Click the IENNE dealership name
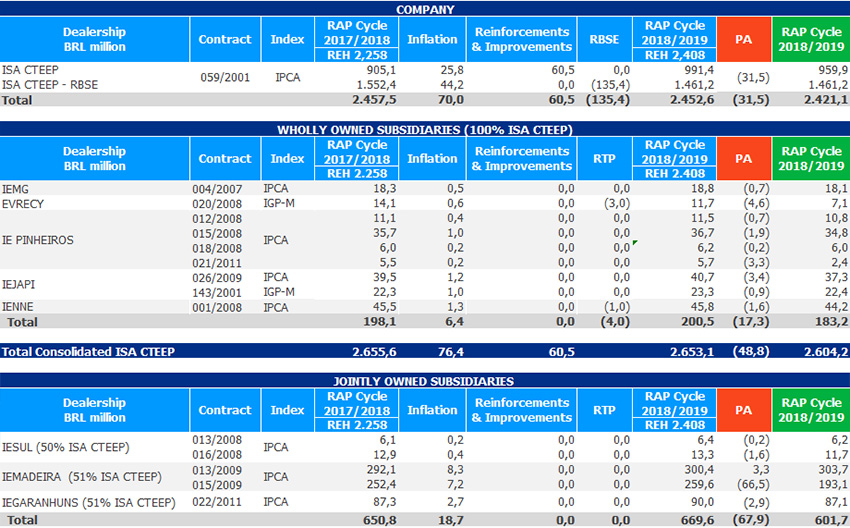850x528 pixels. 17,307
